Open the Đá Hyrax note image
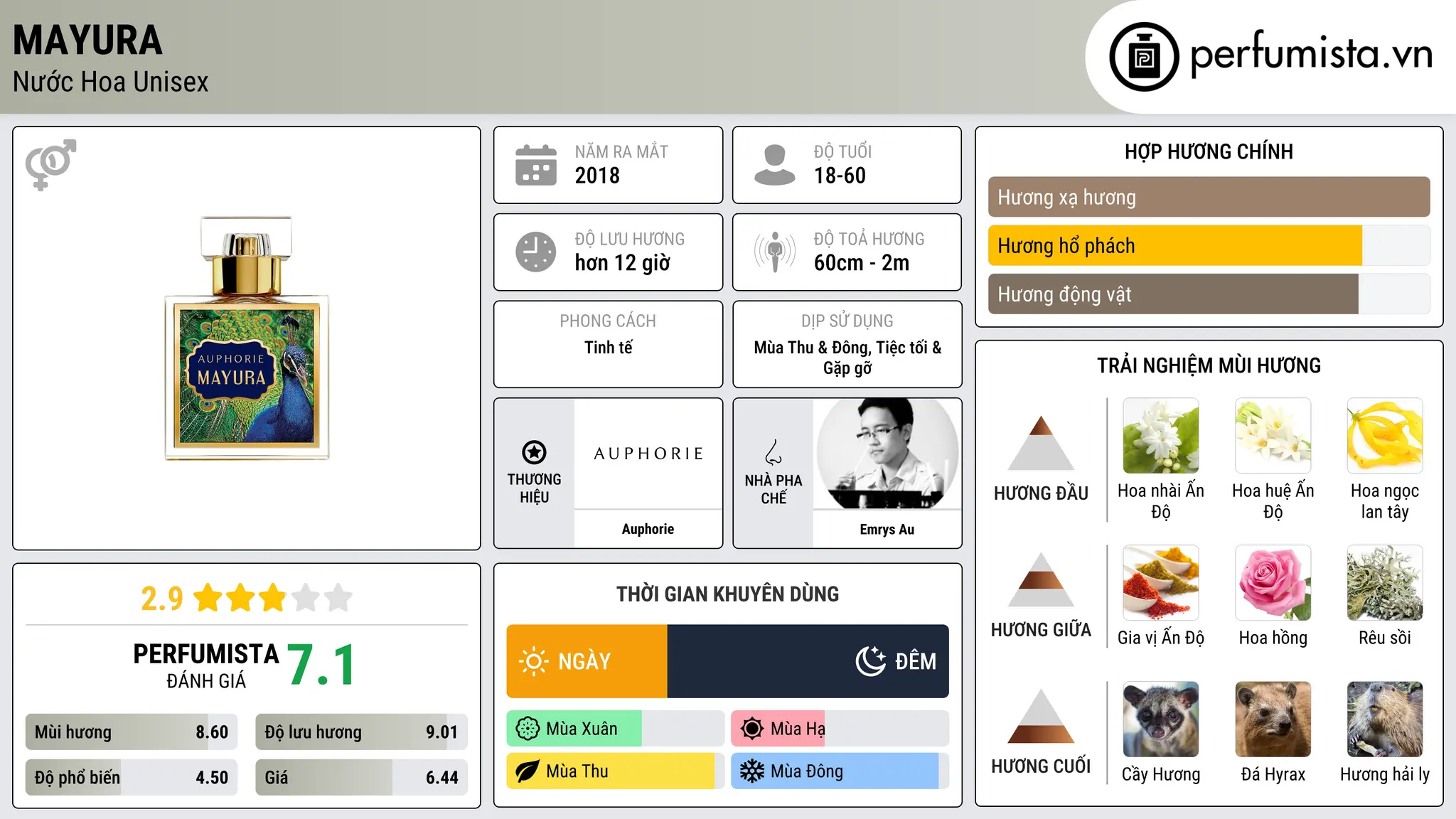Image resolution: width=1456 pixels, height=819 pixels. click(x=1273, y=719)
